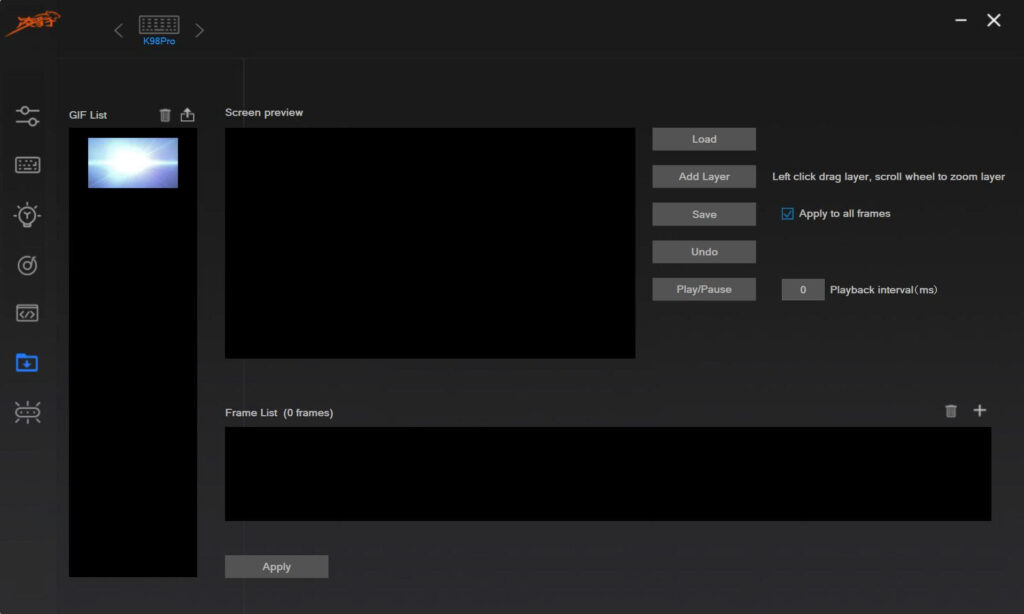
Task: Click the Apply button at the bottom
Action: (x=276, y=566)
